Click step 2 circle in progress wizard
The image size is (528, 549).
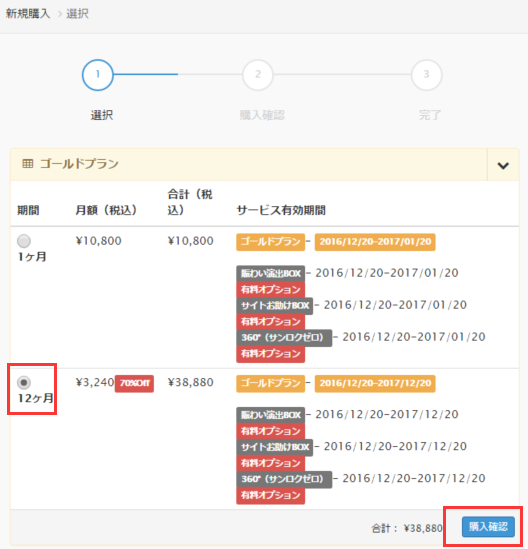click(258, 75)
